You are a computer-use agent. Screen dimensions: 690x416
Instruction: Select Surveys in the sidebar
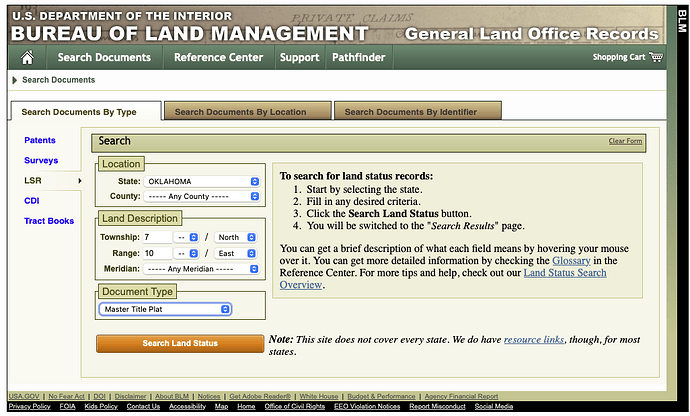[41, 161]
